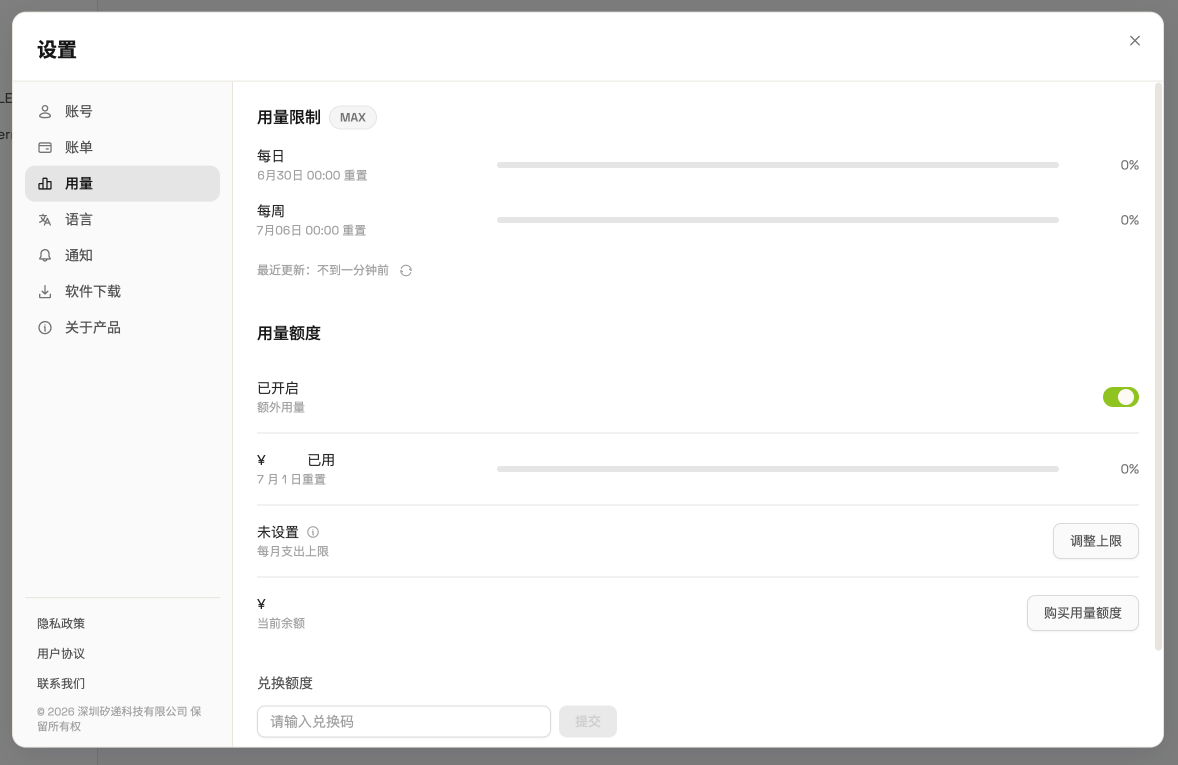Click the 账单 card icon in sidebar
The image size is (1178, 765).
click(45, 147)
